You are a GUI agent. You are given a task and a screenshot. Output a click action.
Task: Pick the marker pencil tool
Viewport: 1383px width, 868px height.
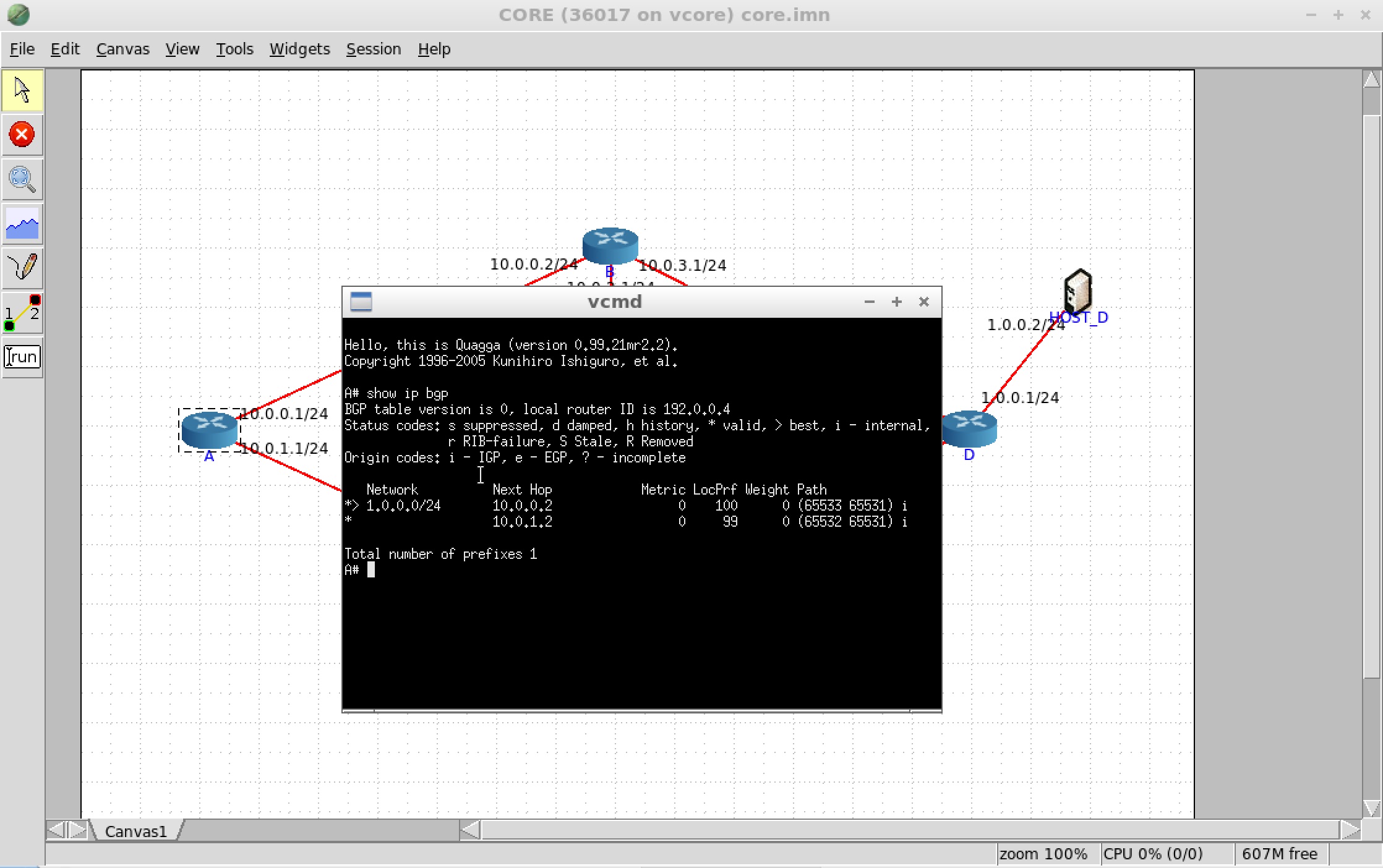pyautogui.click(x=22, y=268)
